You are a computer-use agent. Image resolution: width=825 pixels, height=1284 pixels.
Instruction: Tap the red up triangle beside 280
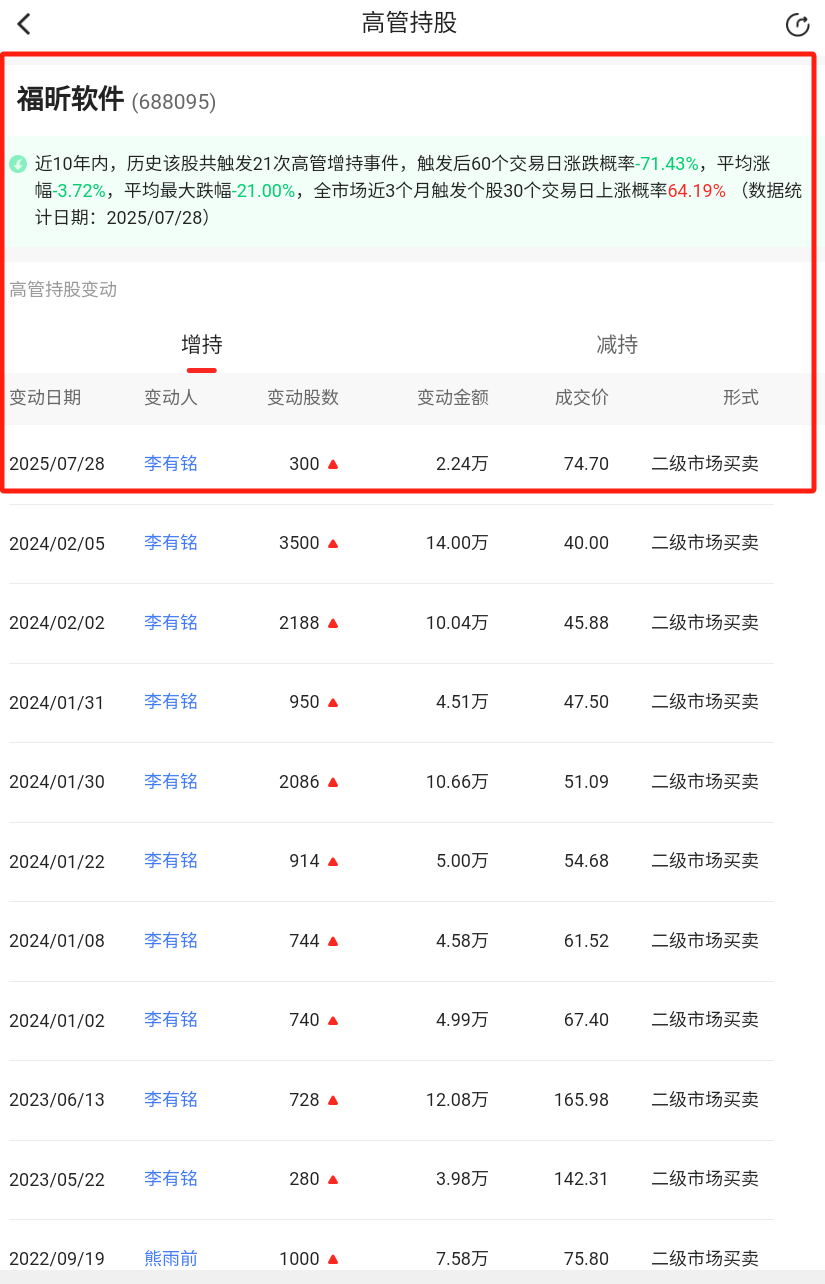tap(333, 1179)
